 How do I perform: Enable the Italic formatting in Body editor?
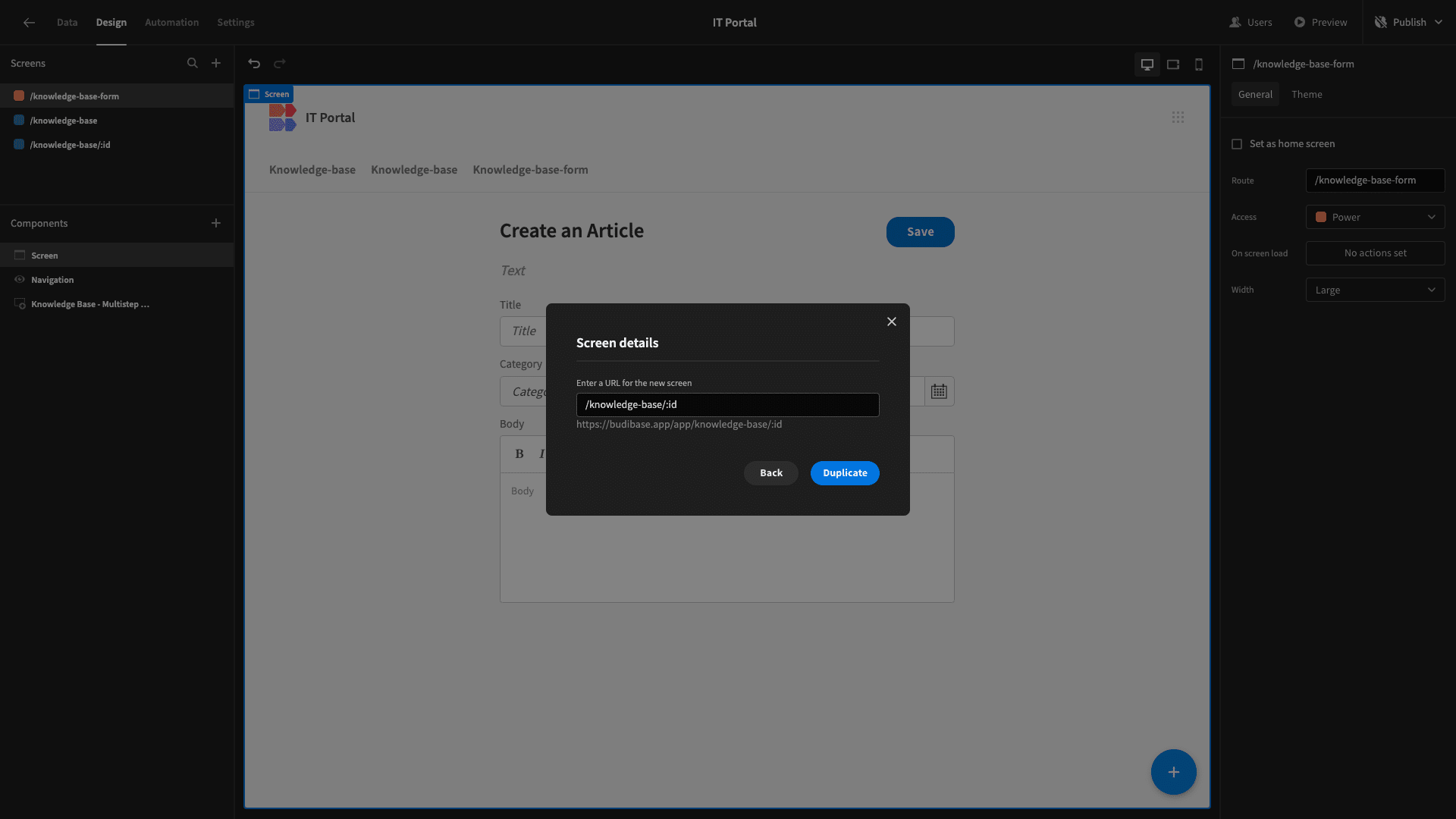pos(542,454)
